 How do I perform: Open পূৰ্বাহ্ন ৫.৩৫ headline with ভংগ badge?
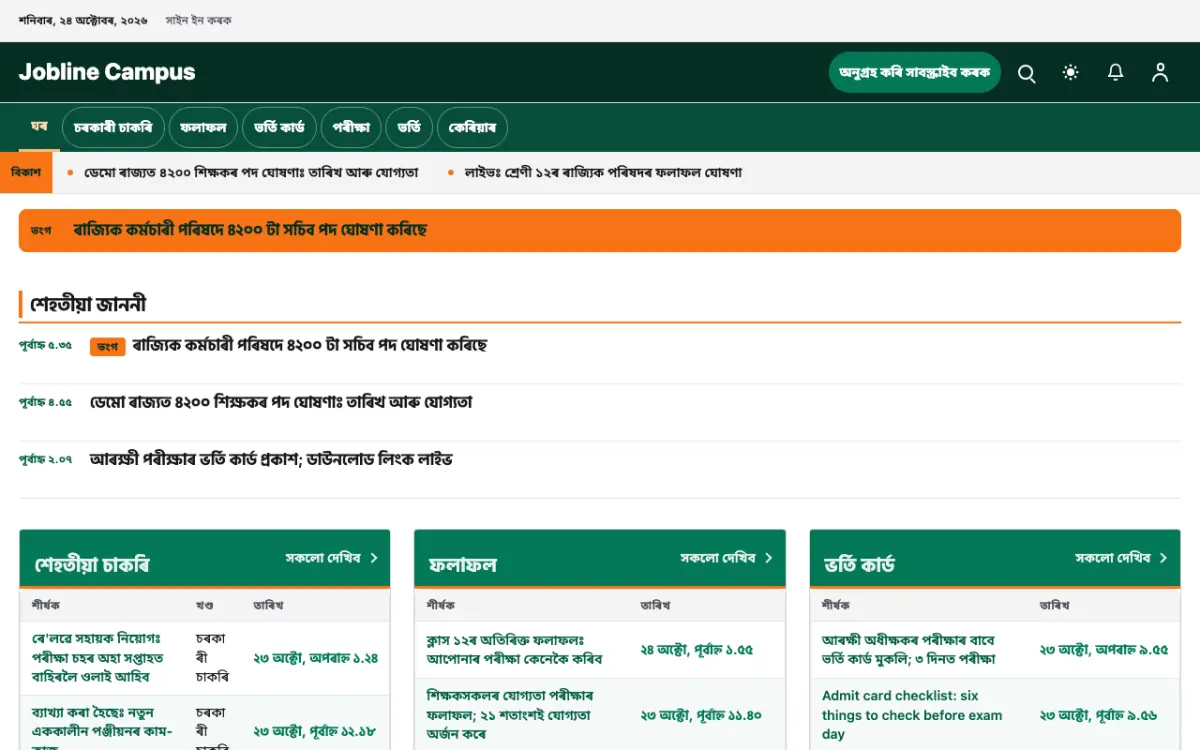coord(309,346)
